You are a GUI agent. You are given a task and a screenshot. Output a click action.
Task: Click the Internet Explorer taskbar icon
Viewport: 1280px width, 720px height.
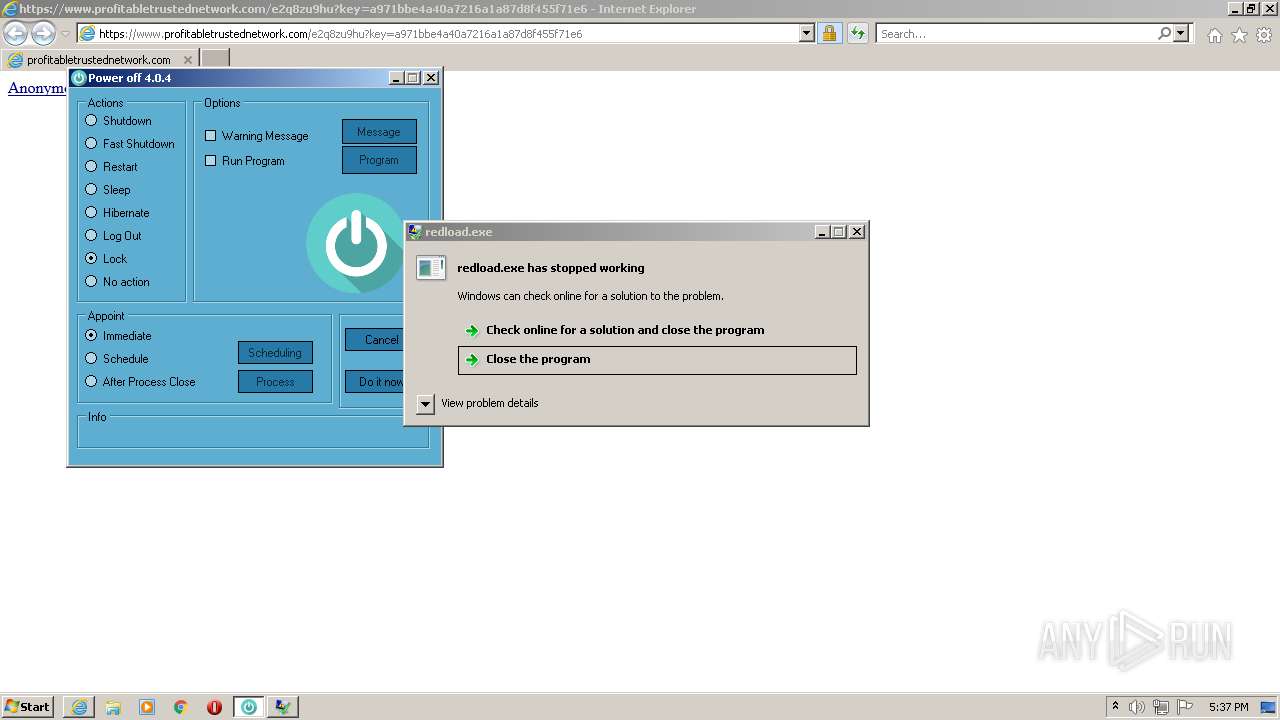click(x=79, y=707)
